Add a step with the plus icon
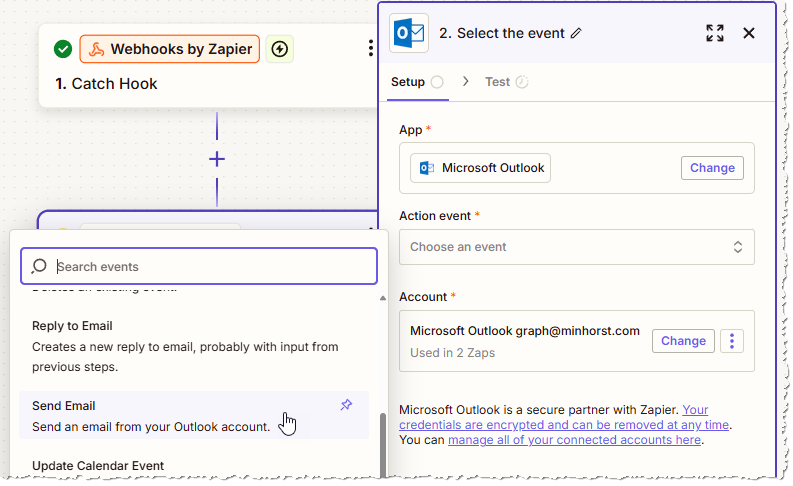The width and height of the screenshot is (793, 486). click(x=217, y=159)
